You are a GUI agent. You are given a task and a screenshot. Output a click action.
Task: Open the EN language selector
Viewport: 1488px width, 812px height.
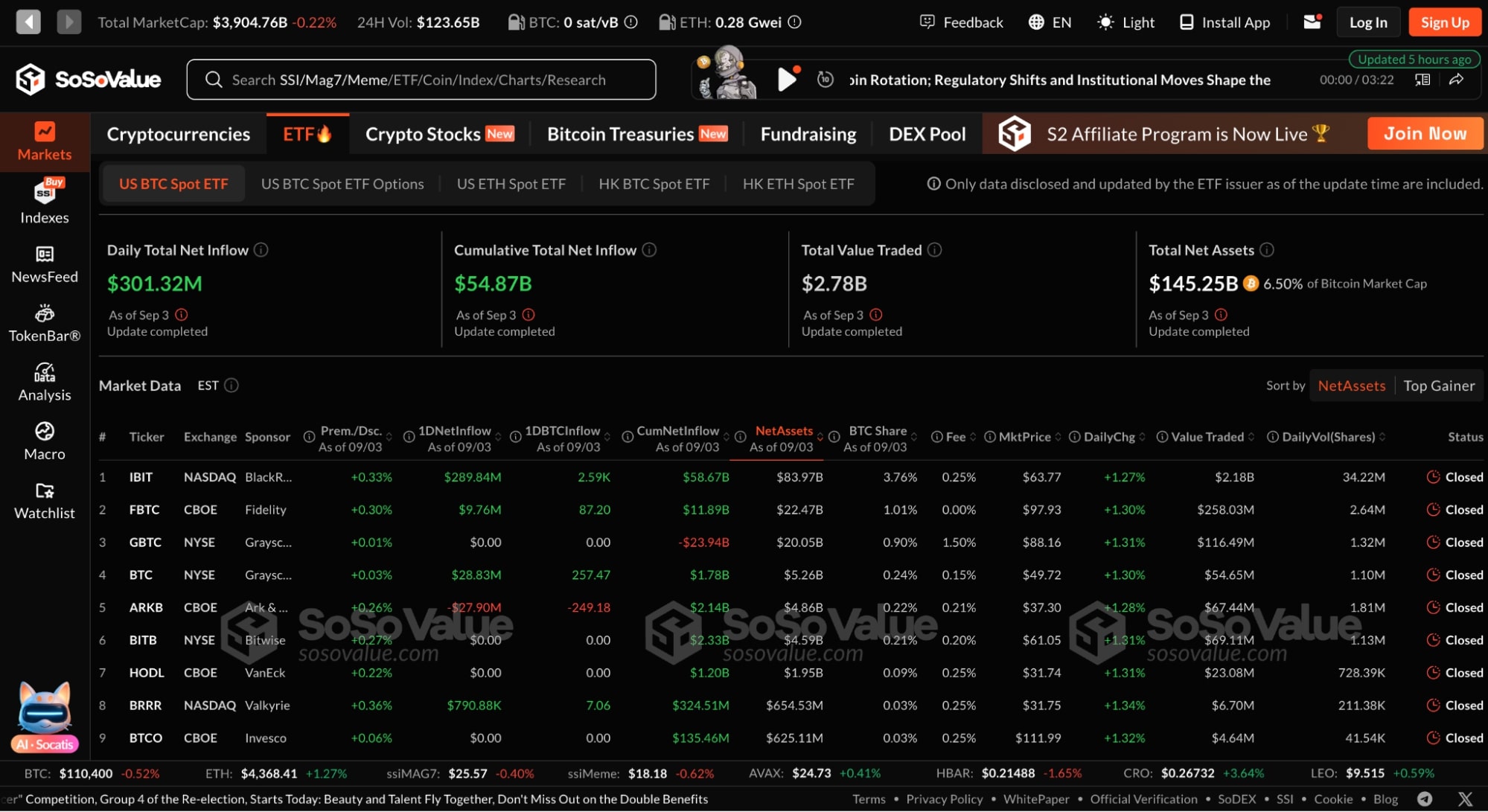1050,22
